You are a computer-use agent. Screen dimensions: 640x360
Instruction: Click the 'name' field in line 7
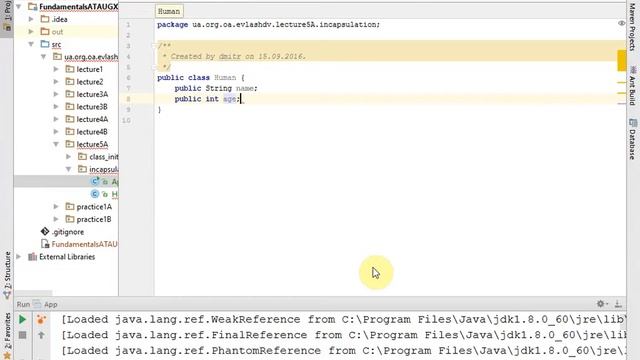click(245, 88)
